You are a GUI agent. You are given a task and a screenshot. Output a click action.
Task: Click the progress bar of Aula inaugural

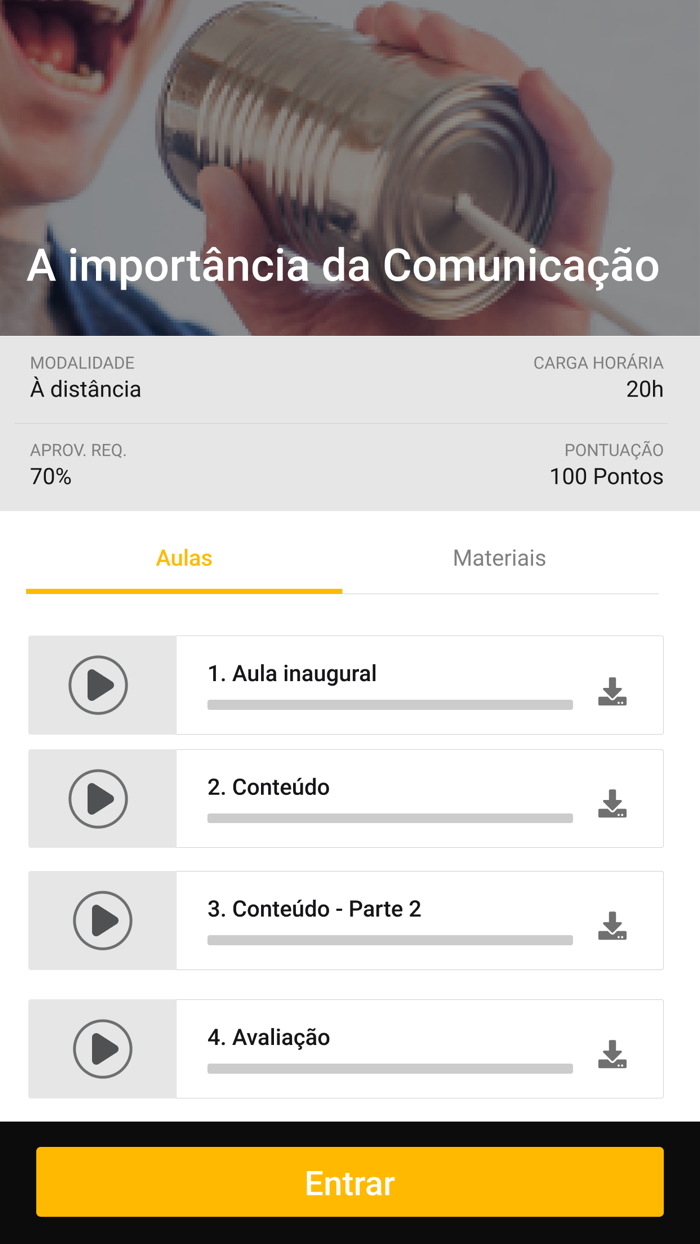[x=389, y=705]
